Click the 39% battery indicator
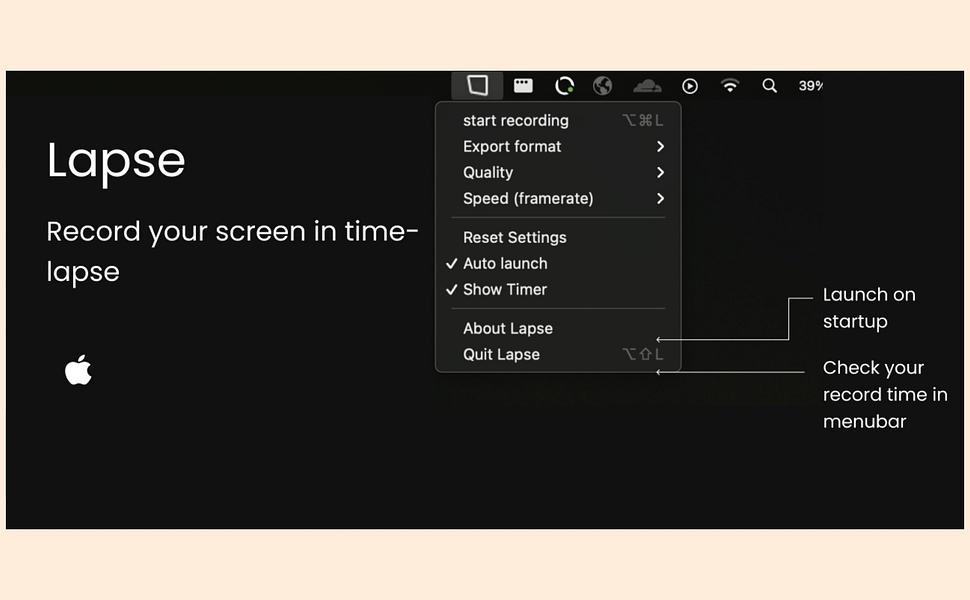The width and height of the screenshot is (970, 600). [810, 85]
